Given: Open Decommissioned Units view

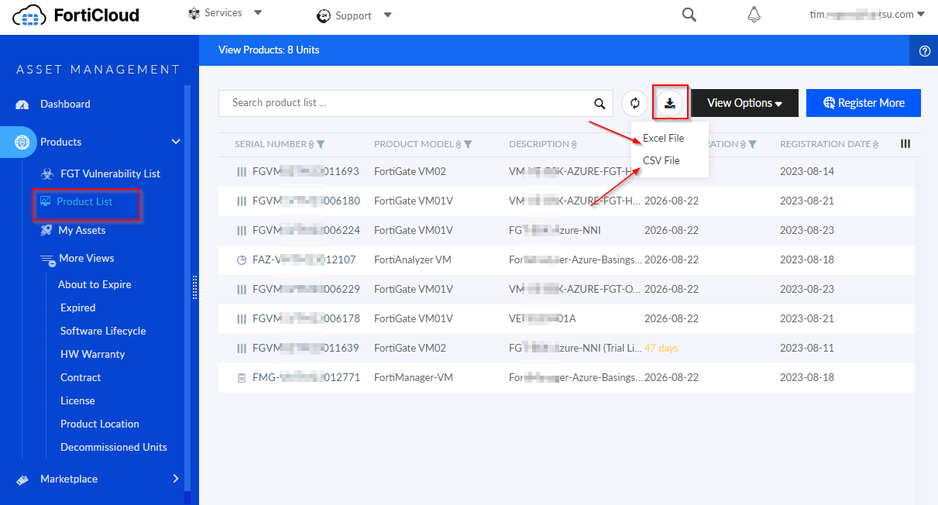Looking at the screenshot, I should tap(114, 448).
